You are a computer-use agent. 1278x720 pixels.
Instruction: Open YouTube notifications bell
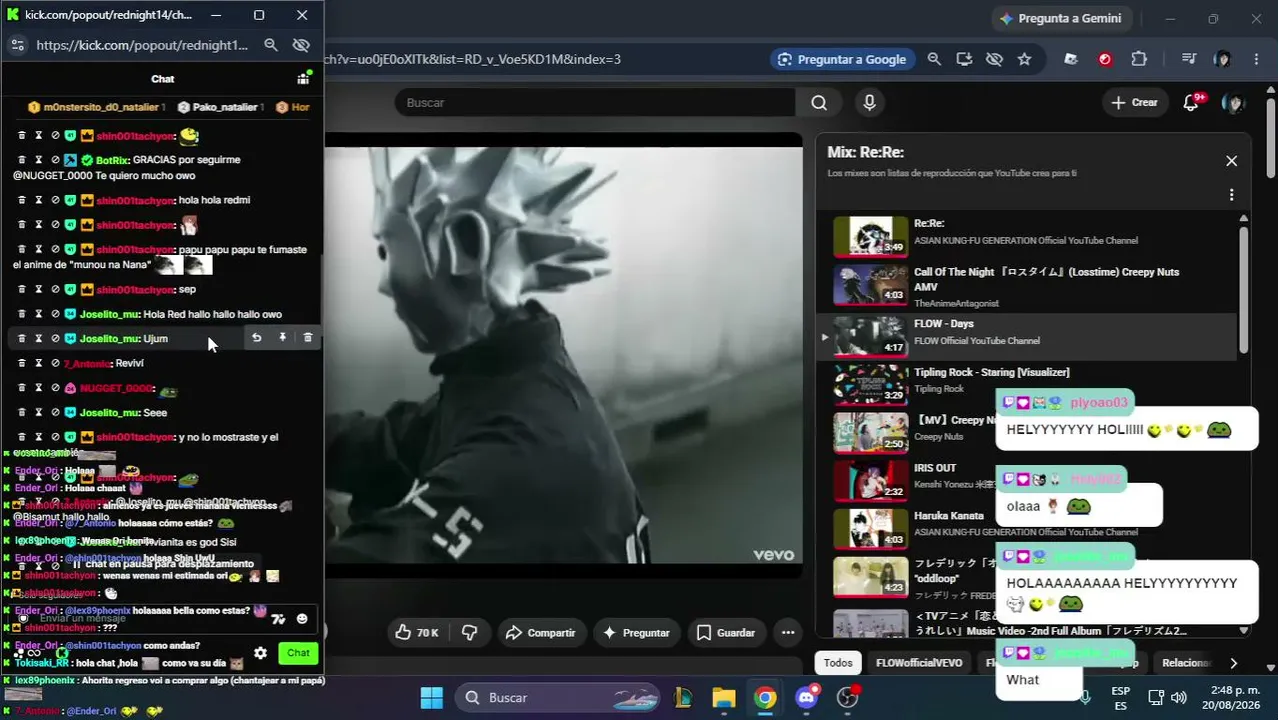coord(1191,103)
